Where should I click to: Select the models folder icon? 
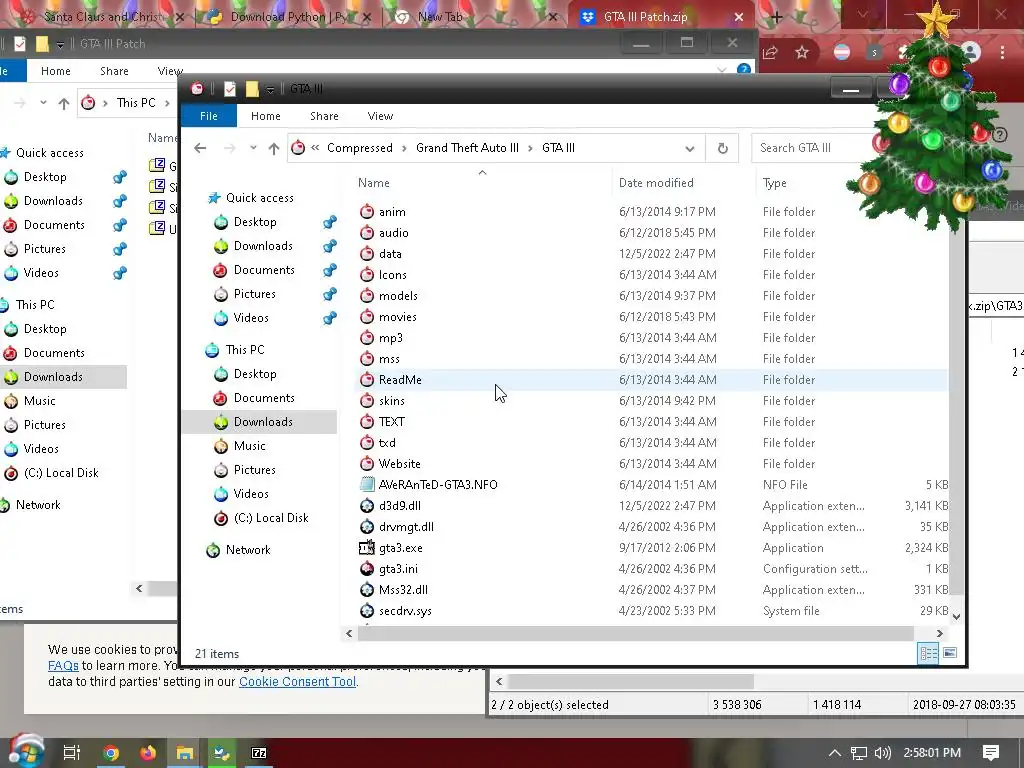point(367,295)
